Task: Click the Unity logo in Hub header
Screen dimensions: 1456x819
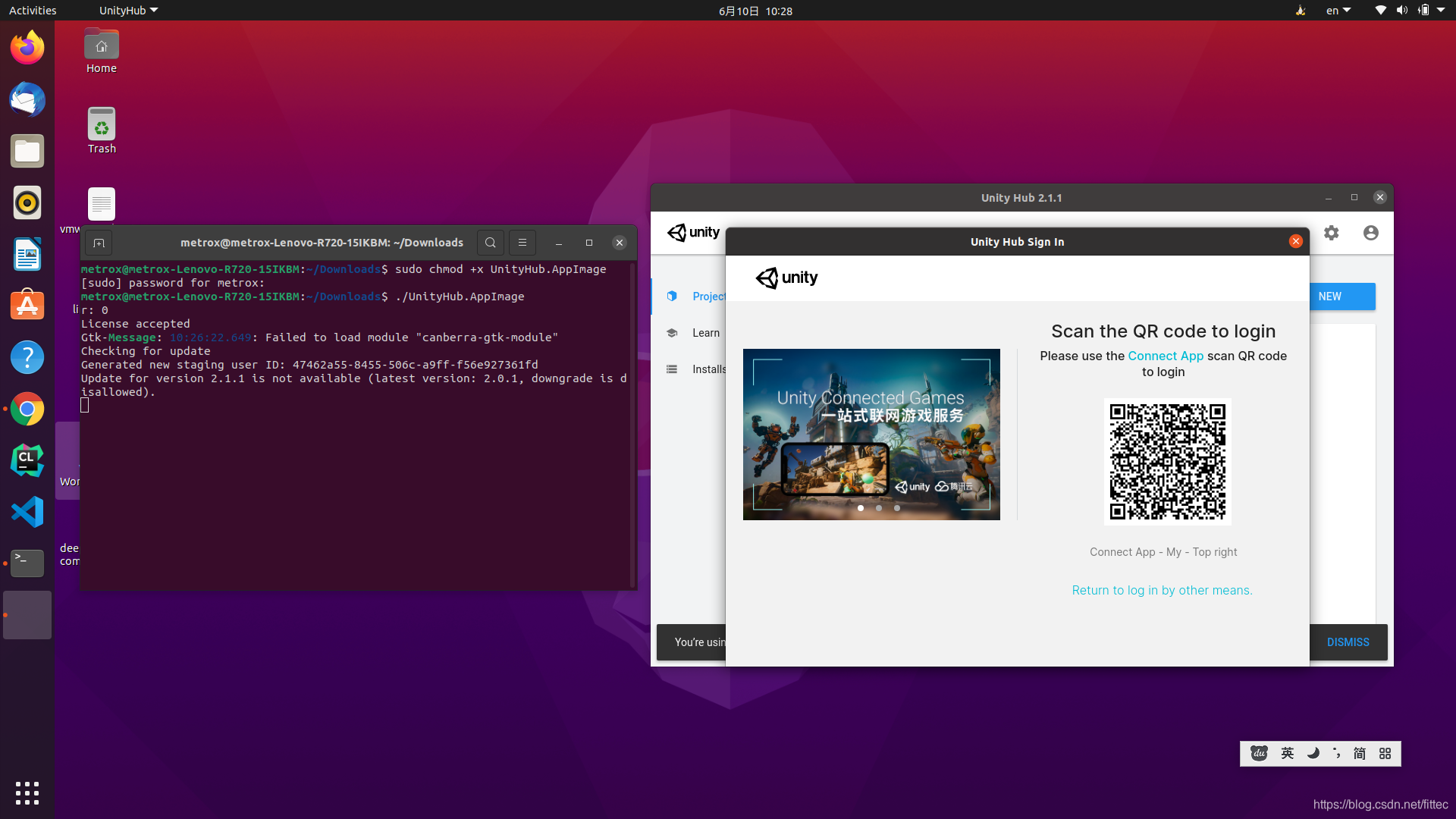Action: pos(693,232)
